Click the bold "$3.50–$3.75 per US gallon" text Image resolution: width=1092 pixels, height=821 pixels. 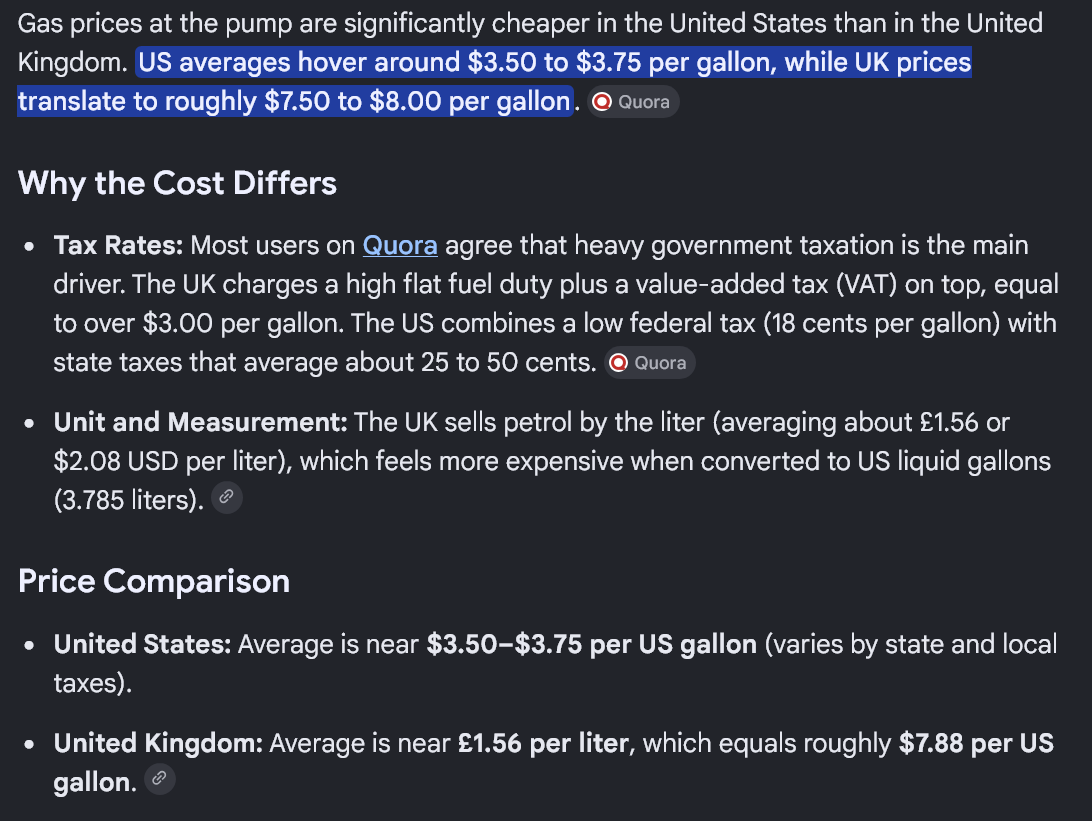(x=592, y=645)
